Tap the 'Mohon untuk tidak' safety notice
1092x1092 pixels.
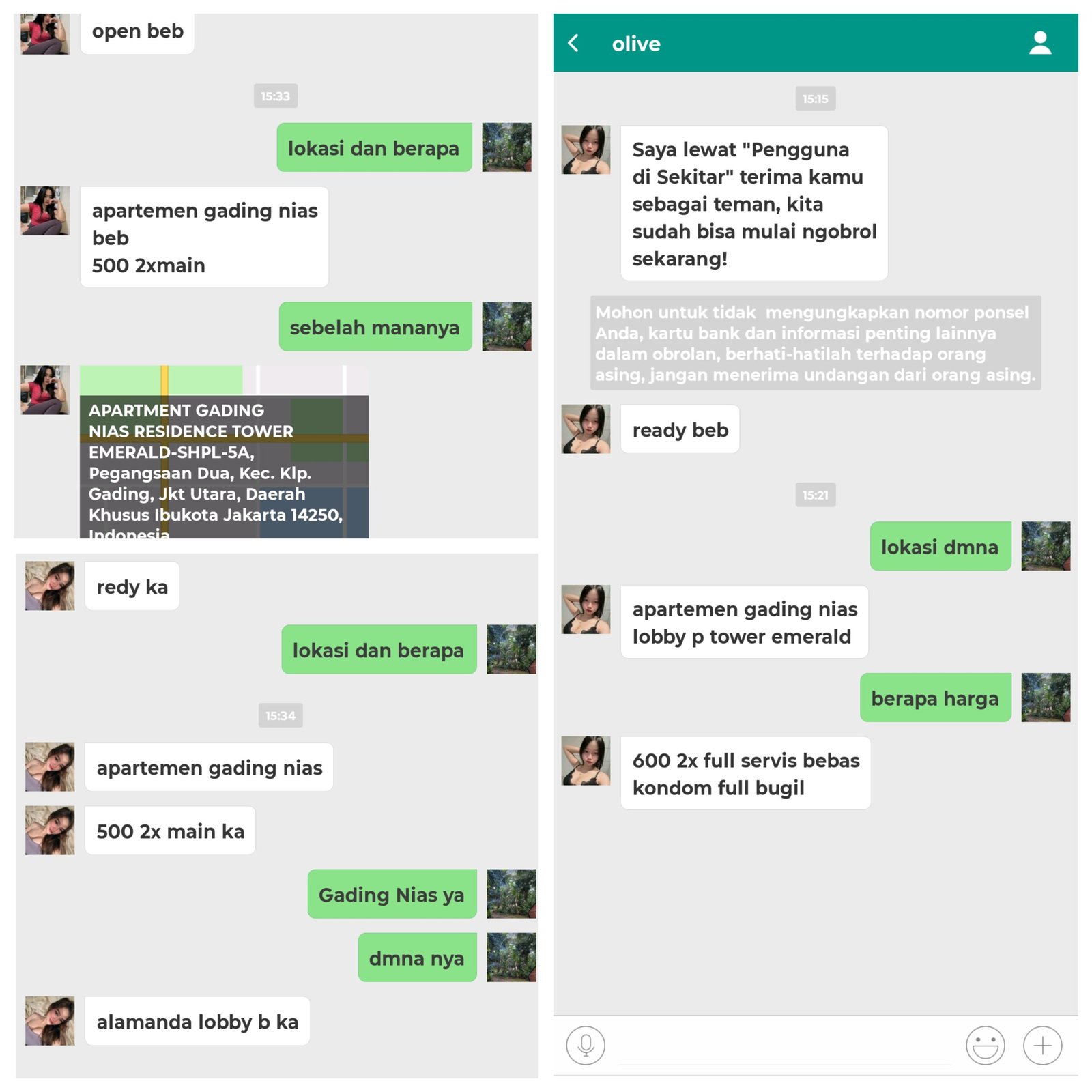pos(816,343)
